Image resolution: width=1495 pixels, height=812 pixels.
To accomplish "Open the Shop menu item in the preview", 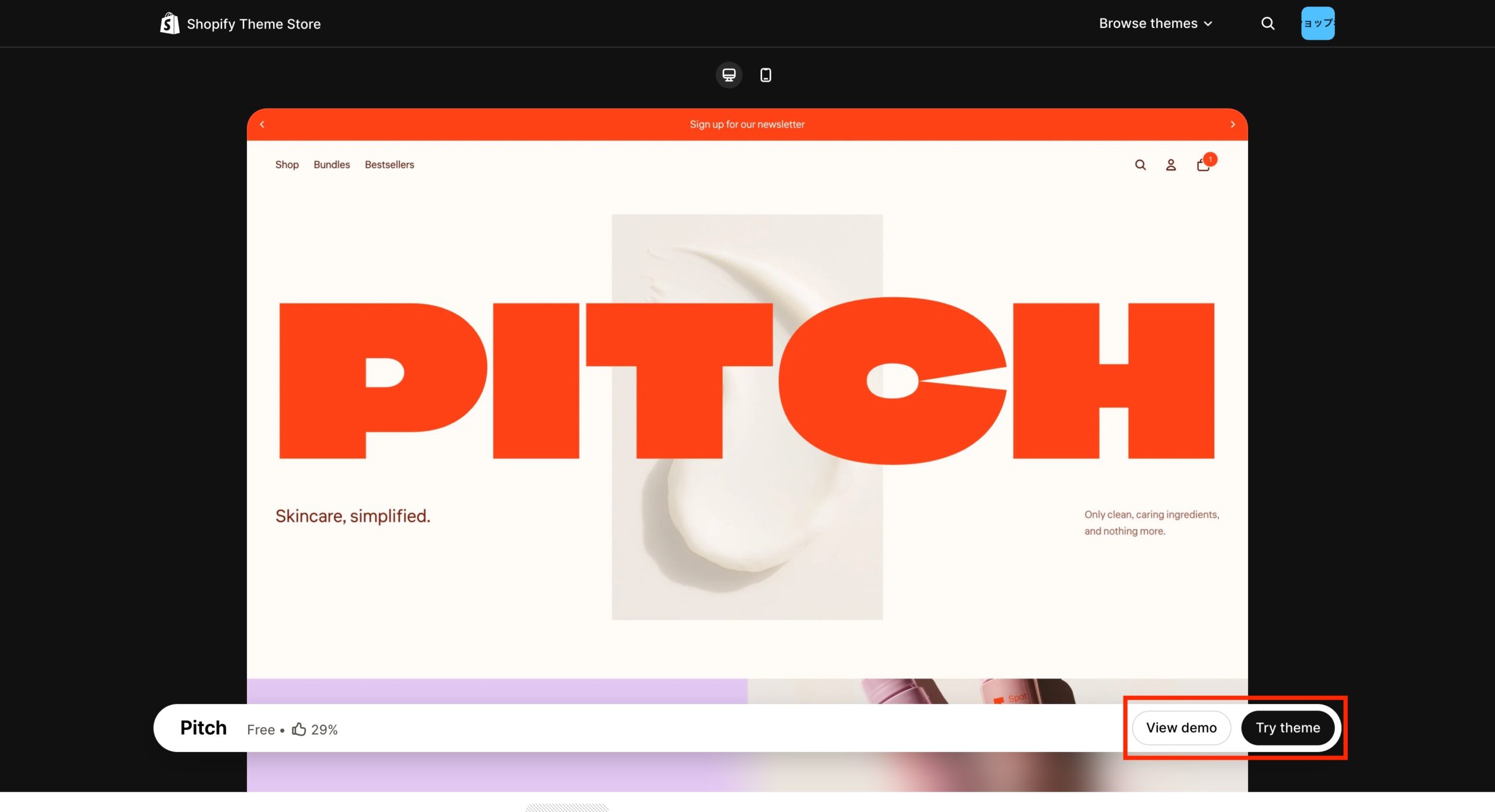I will coord(287,165).
